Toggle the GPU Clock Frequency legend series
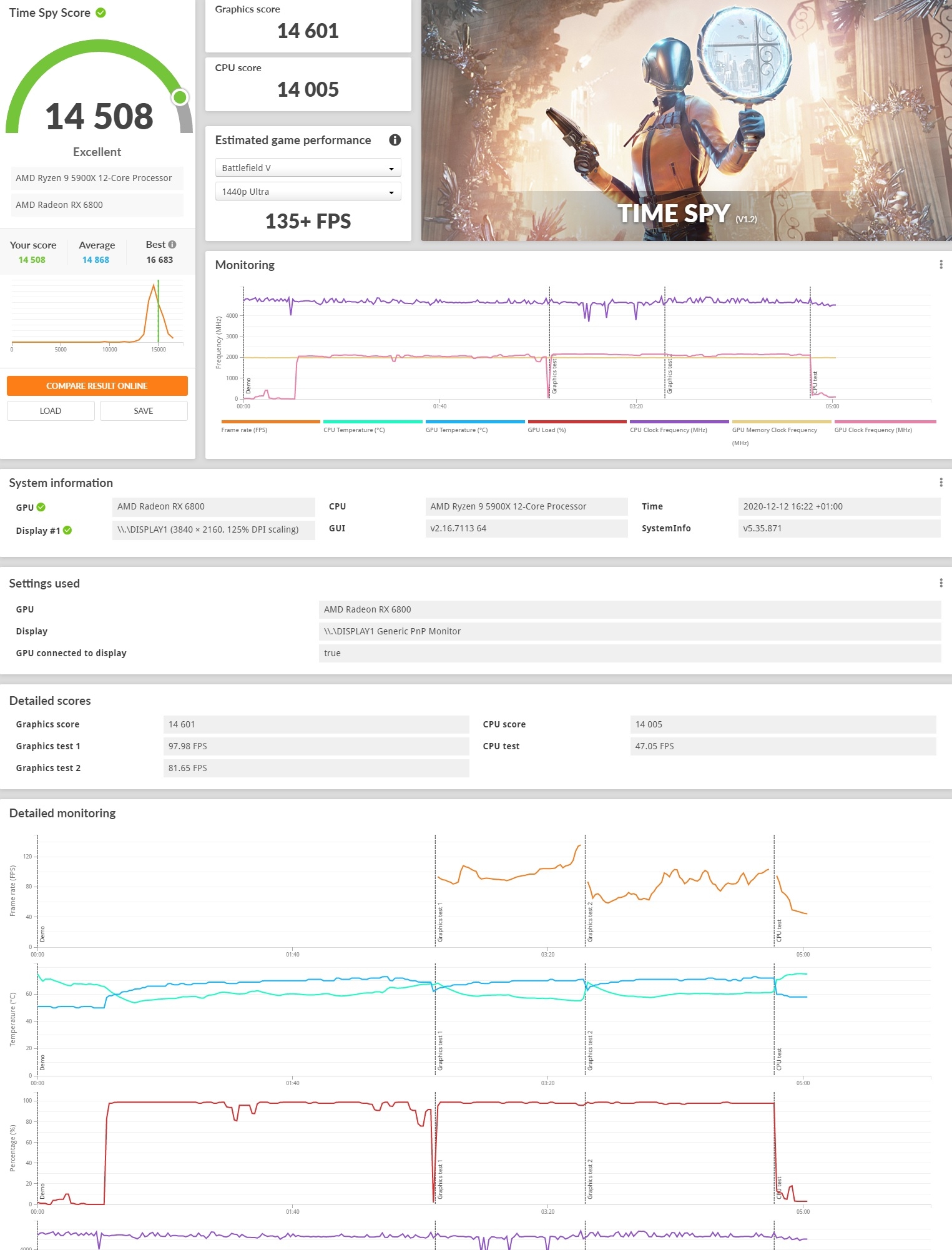 point(885,427)
